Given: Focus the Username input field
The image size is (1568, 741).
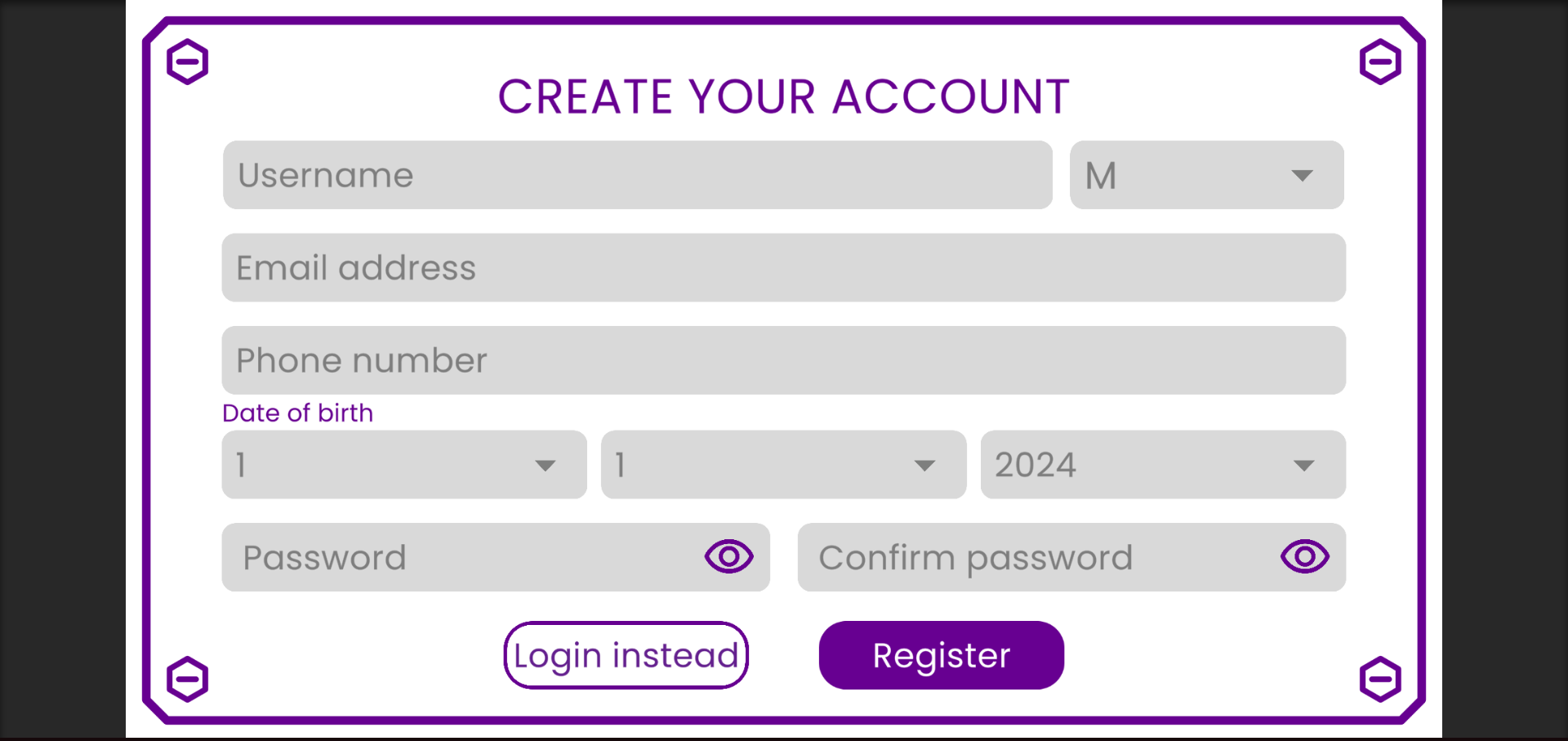Looking at the screenshot, I should point(637,175).
